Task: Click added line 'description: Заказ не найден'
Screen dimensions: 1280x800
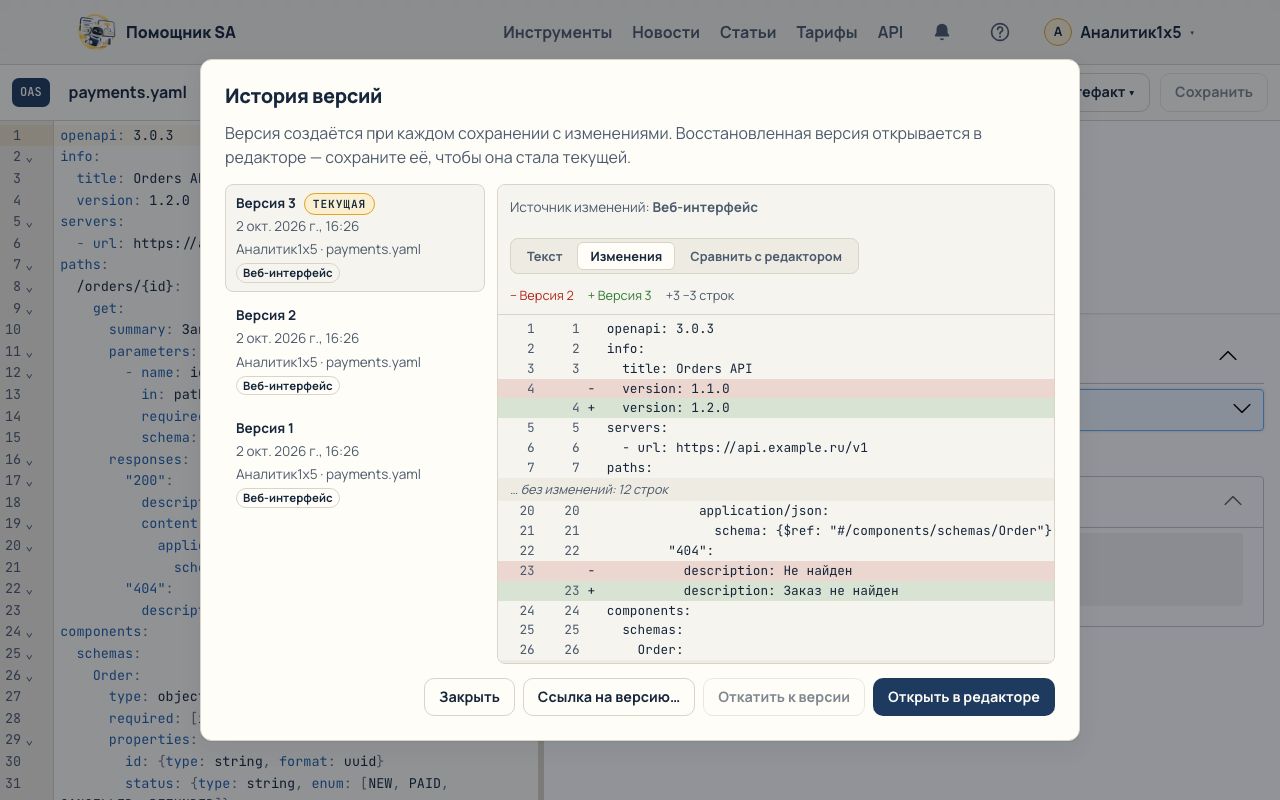Action: click(776, 591)
